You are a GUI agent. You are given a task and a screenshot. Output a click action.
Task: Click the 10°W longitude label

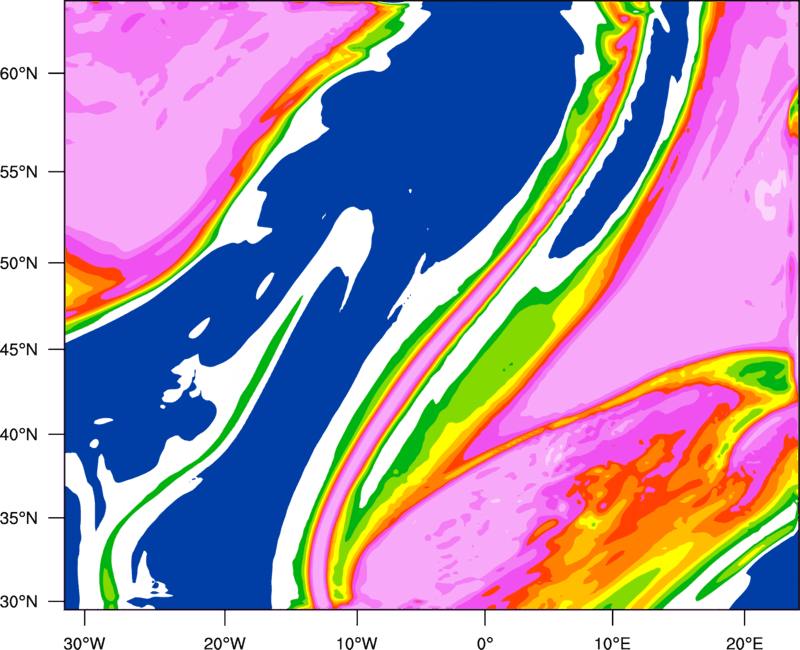click(x=357, y=643)
